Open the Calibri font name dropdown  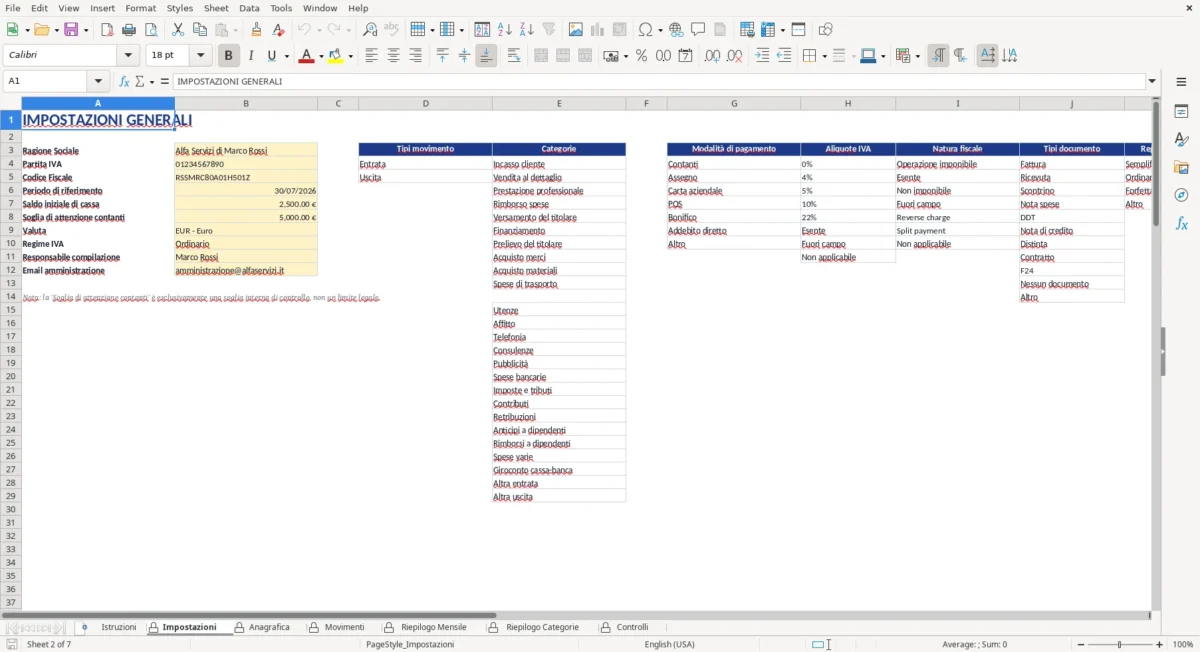point(129,56)
